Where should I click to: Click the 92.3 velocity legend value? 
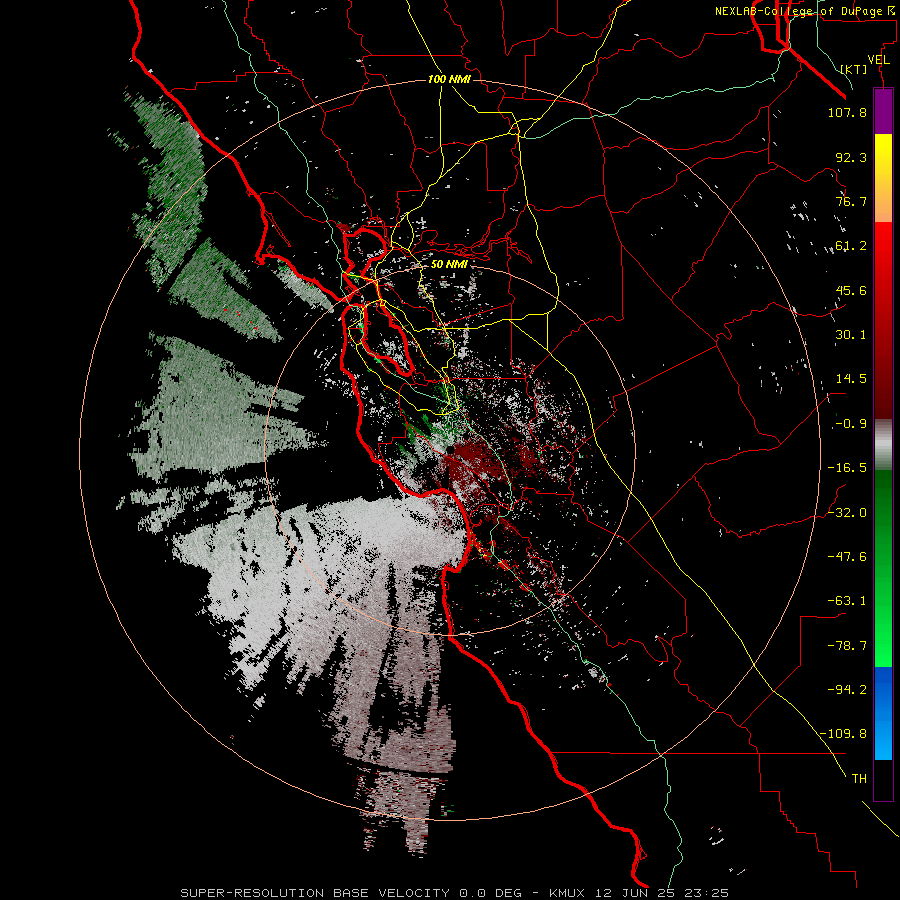(x=851, y=157)
